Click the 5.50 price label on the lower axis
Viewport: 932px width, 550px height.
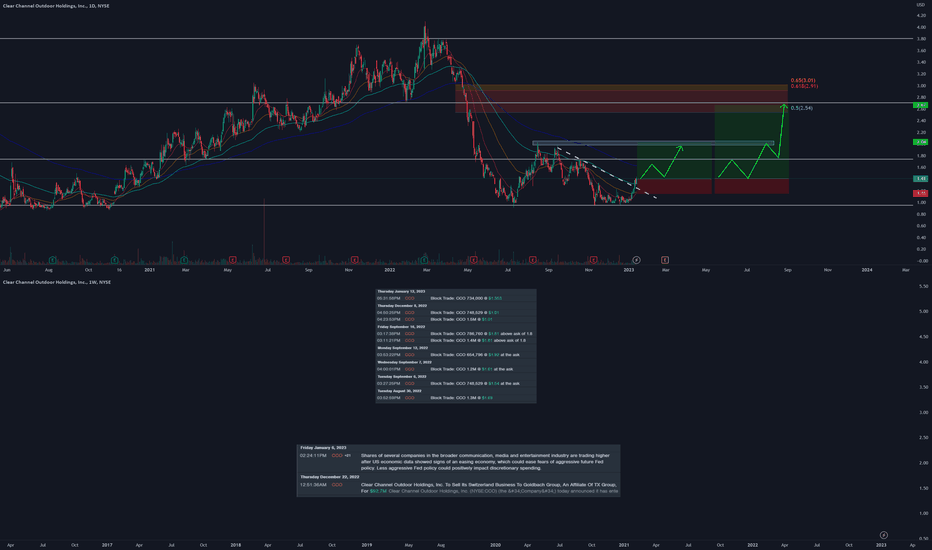click(x=923, y=287)
